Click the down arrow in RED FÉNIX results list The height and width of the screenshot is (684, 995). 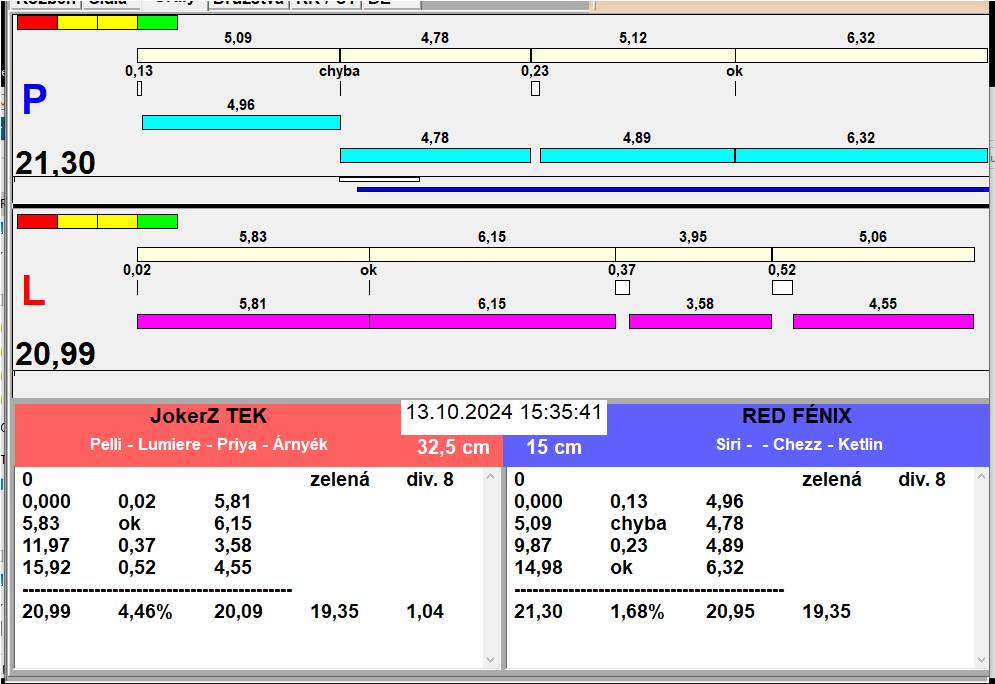pyautogui.click(x=982, y=660)
